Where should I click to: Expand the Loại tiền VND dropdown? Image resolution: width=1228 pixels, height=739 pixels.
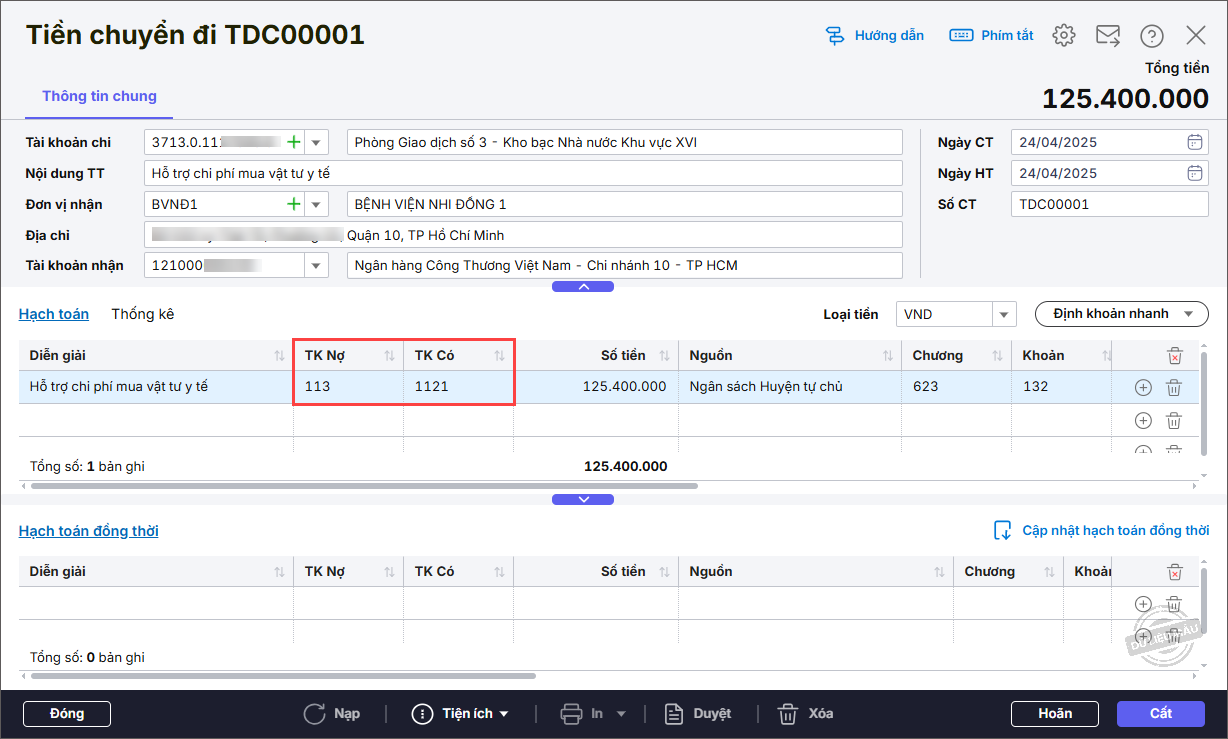pos(1004,314)
